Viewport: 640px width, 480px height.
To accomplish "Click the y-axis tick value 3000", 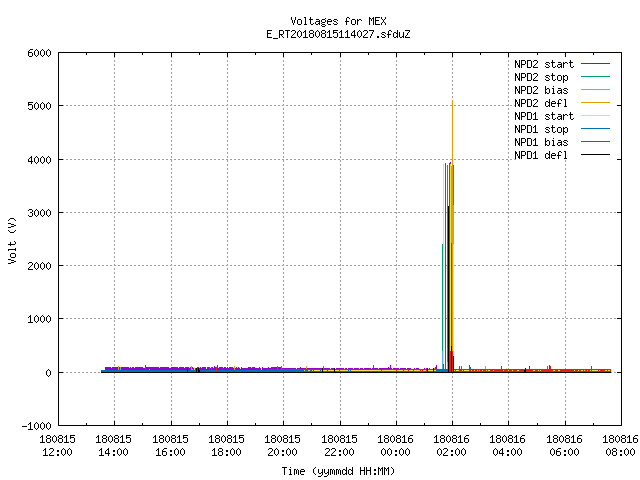I will pyautogui.click(x=39, y=213).
